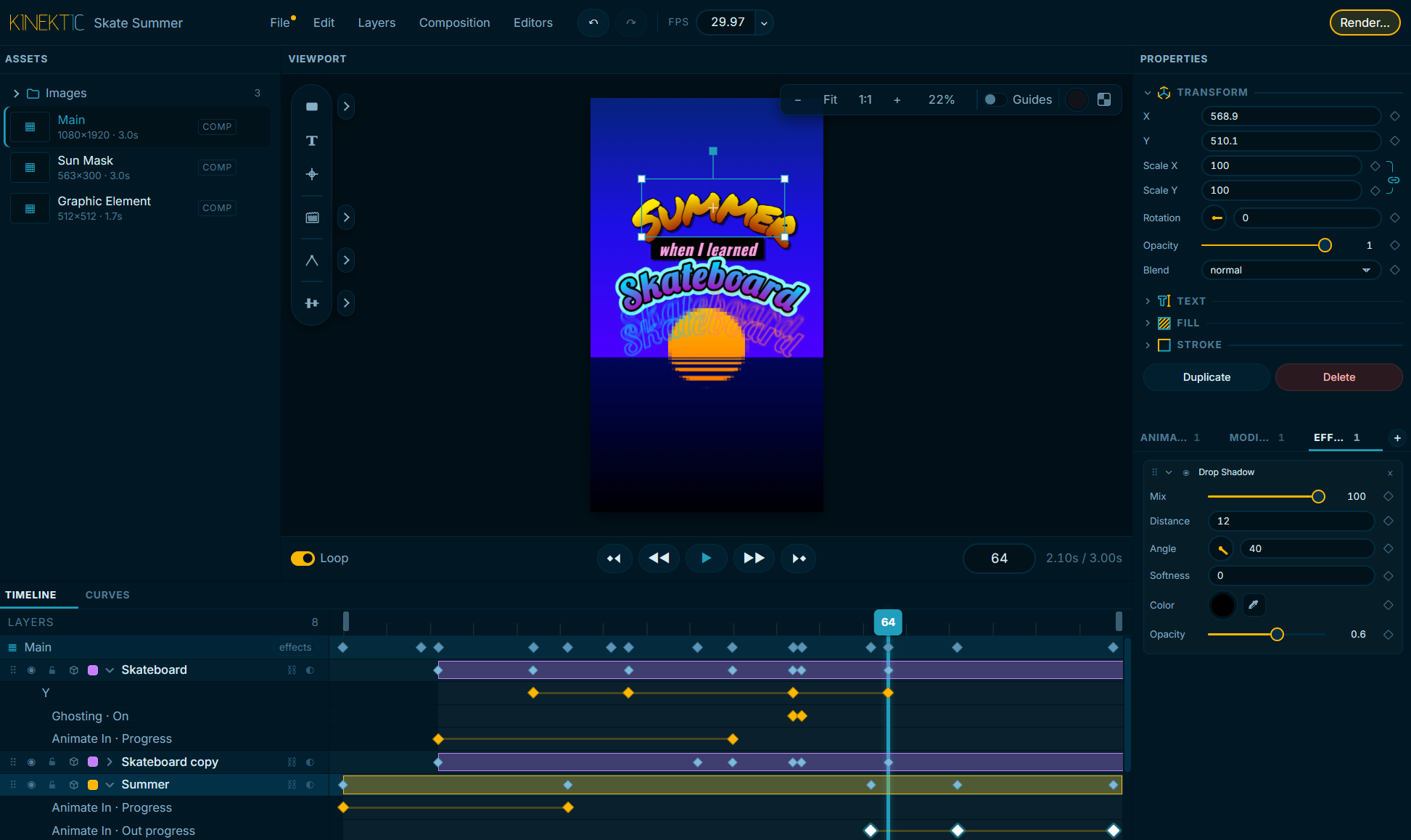This screenshot has height=840, width=1411.
Task: Lock the Summer layer
Action: (x=52, y=785)
